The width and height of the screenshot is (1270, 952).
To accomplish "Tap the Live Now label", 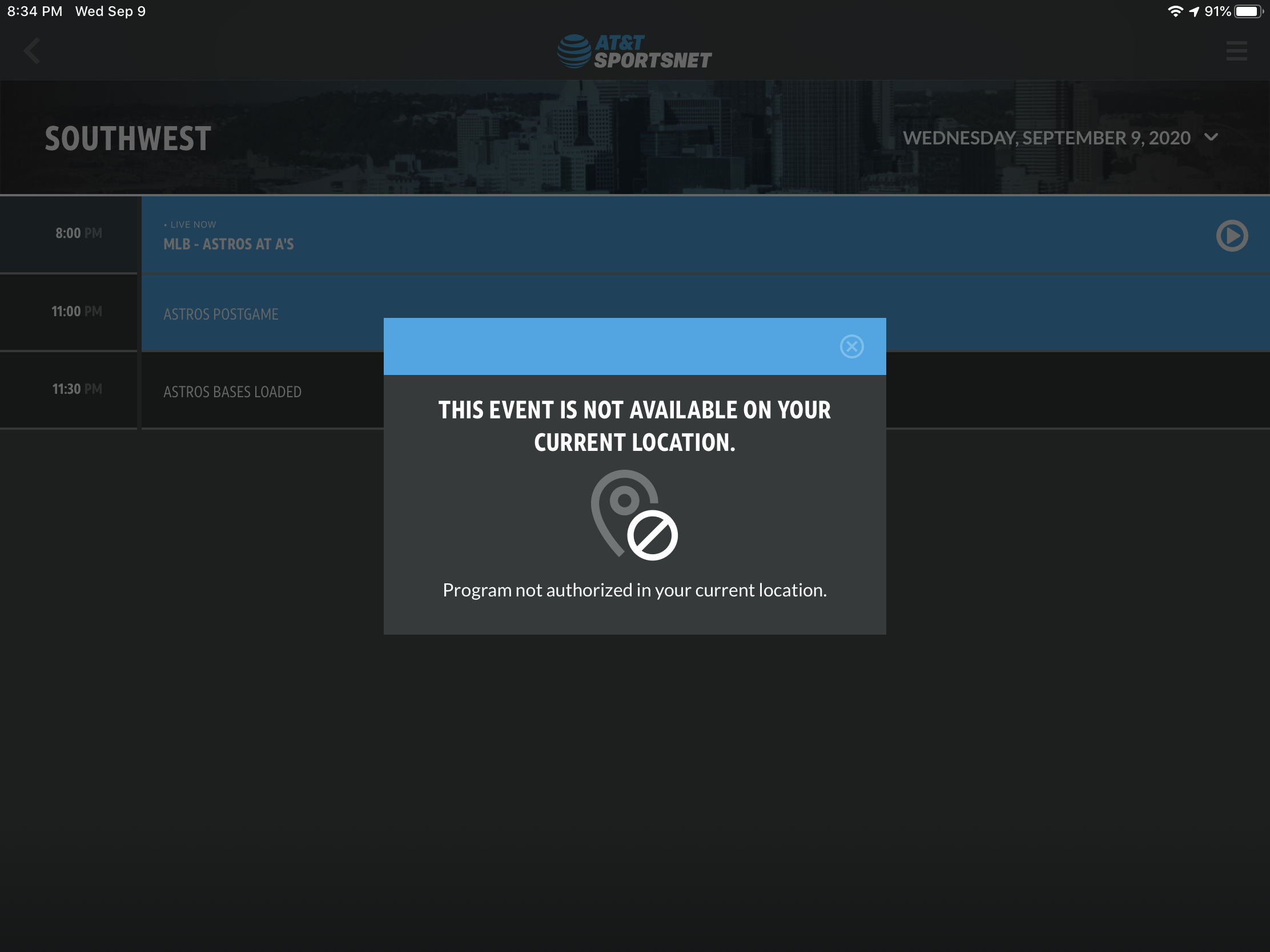I will pyautogui.click(x=192, y=224).
